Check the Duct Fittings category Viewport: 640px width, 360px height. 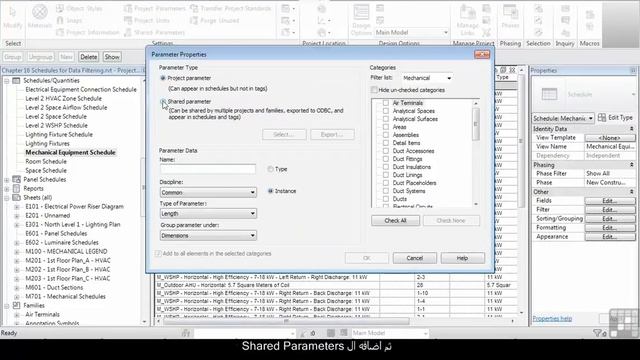point(386,159)
